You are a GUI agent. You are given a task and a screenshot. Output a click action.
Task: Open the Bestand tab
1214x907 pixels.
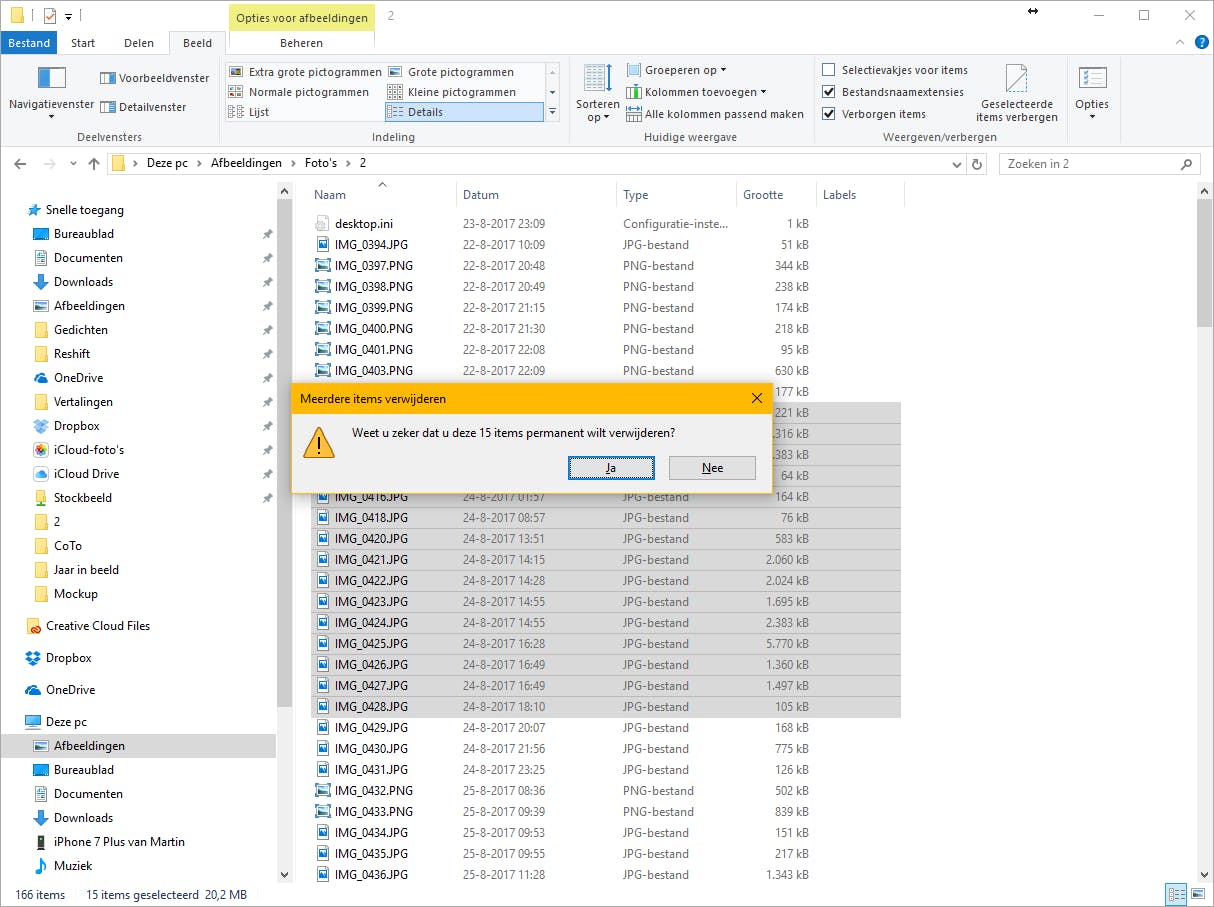tap(30, 43)
